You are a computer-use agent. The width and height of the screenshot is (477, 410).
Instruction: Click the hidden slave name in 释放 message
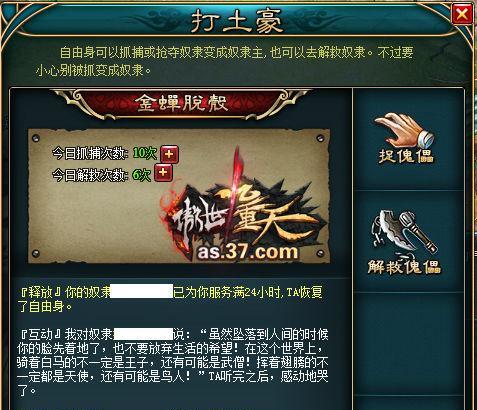142,291
